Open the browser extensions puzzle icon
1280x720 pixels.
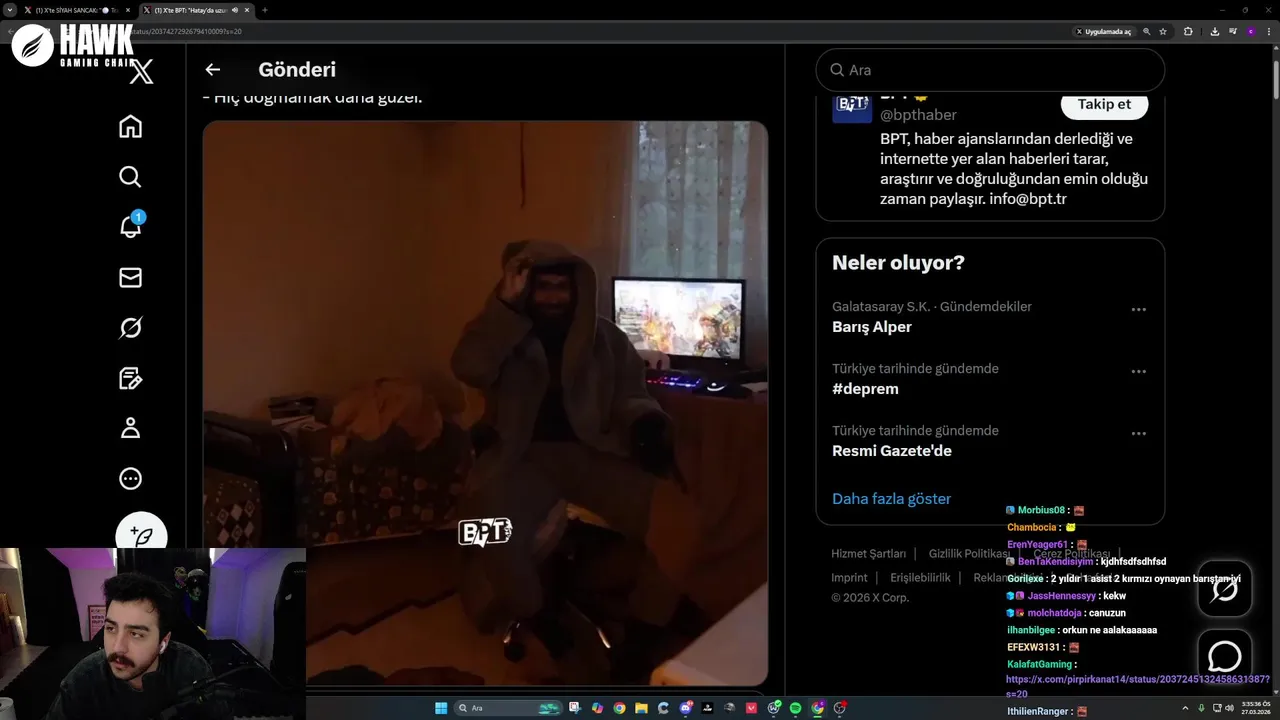pos(1188,31)
